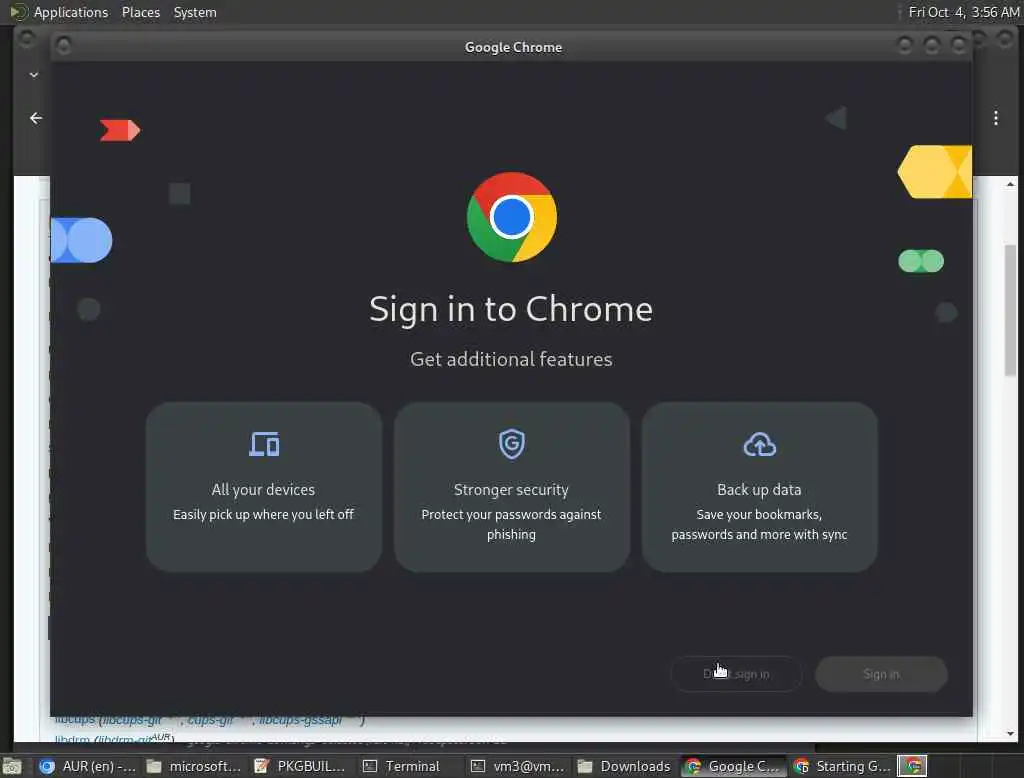Click the devices icon above "All your devices"
Viewport: 1024px width, 778px height.
tap(264, 444)
